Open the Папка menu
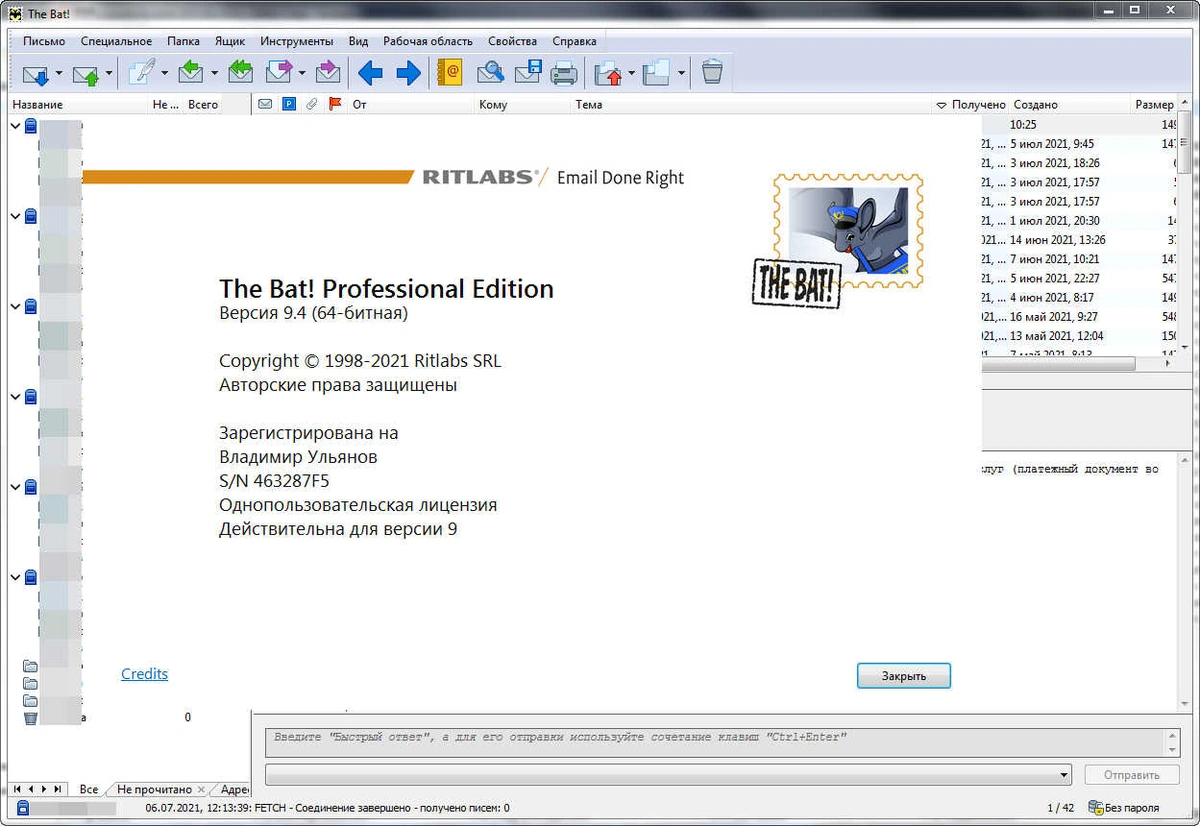Image resolution: width=1200 pixels, height=826 pixels. click(184, 41)
